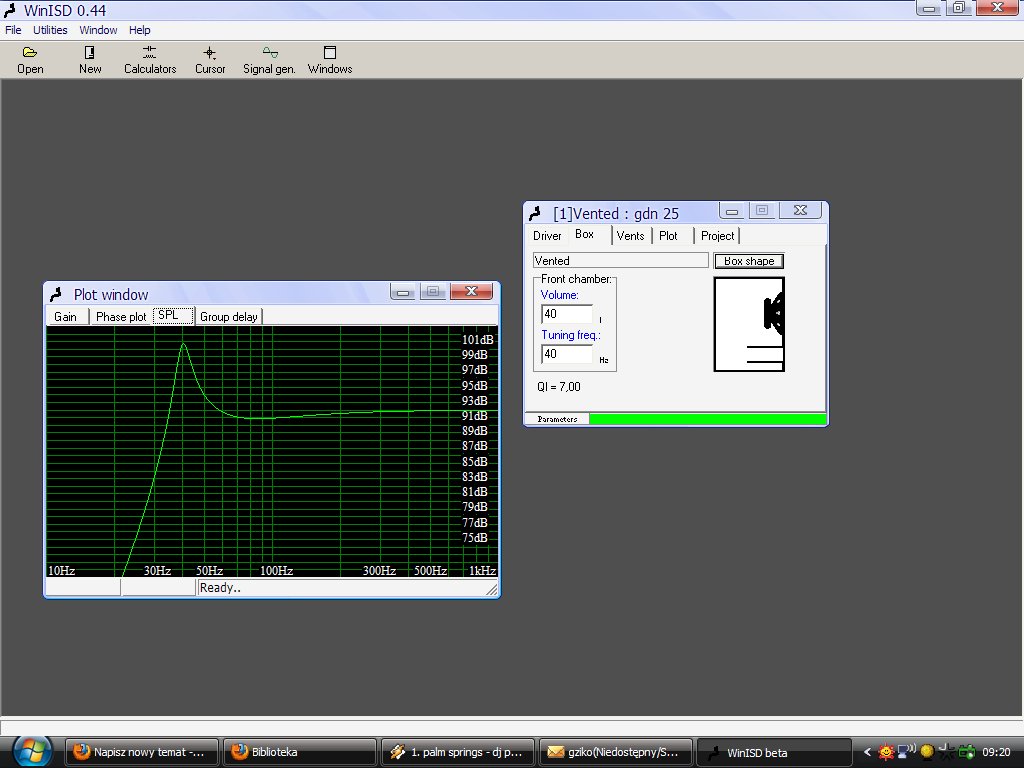Click the Windows Start orb

(x=32, y=750)
